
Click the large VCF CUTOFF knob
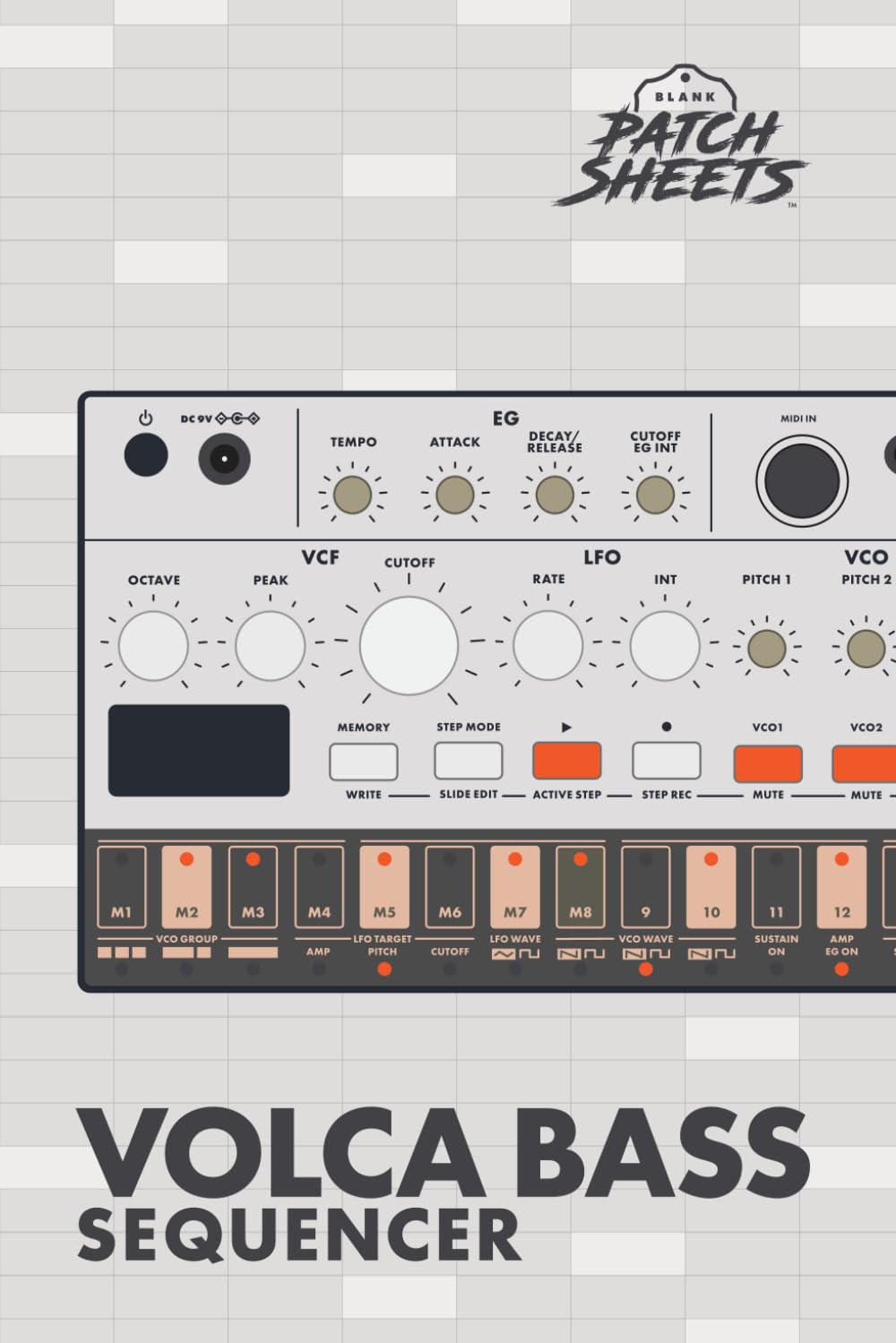(x=409, y=645)
